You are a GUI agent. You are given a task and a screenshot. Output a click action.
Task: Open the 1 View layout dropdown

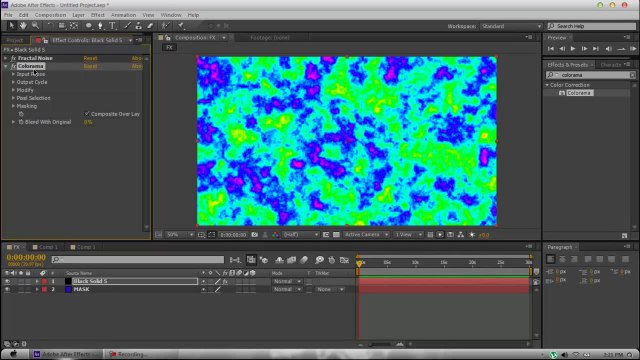(x=408, y=235)
